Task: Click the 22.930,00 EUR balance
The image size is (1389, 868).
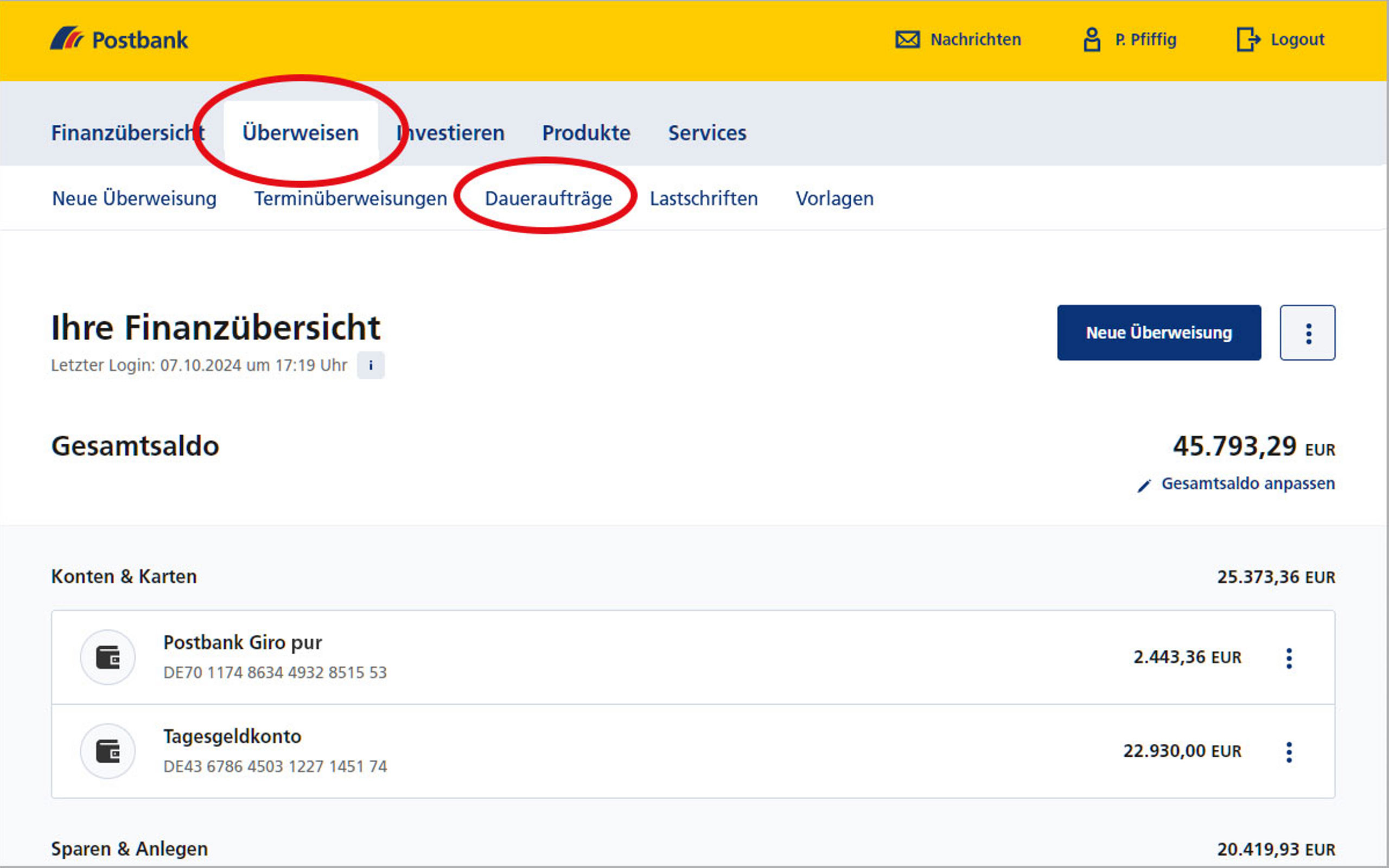Action: point(1182,751)
